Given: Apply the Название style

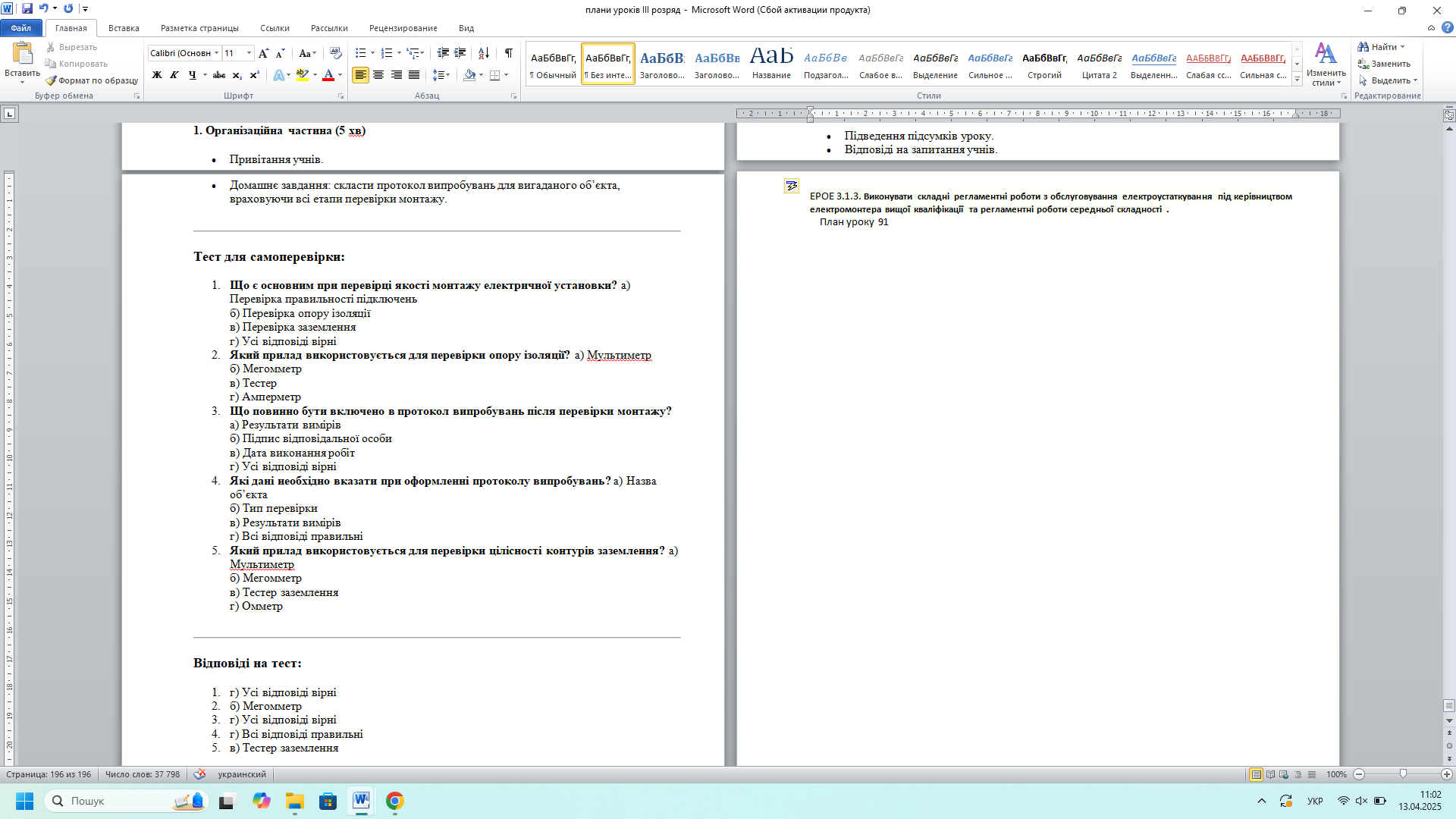Looking at the screenshot, I should [x=771, y=63].
